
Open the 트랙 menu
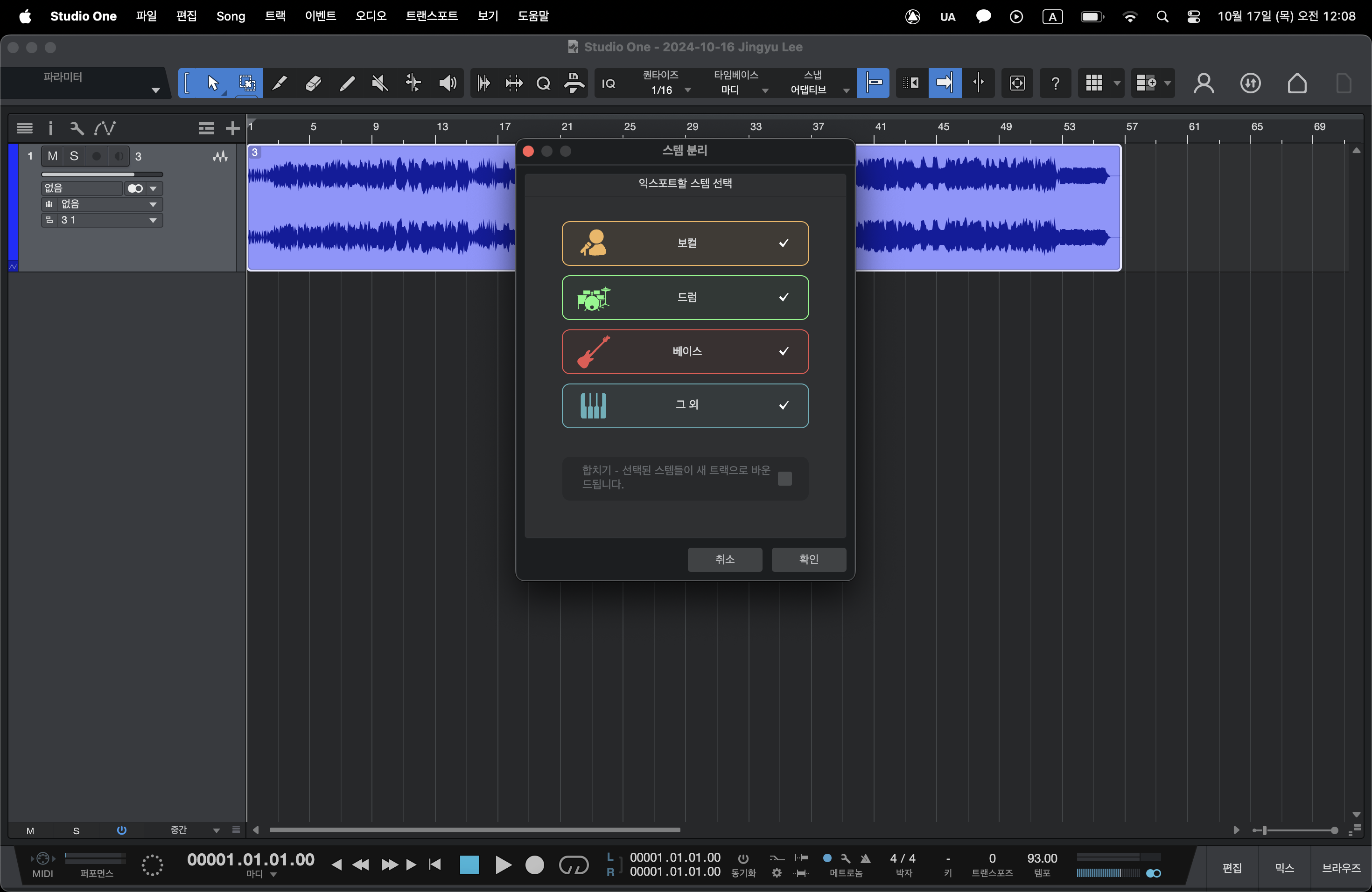pyautogui.click(x=275, y=16)
